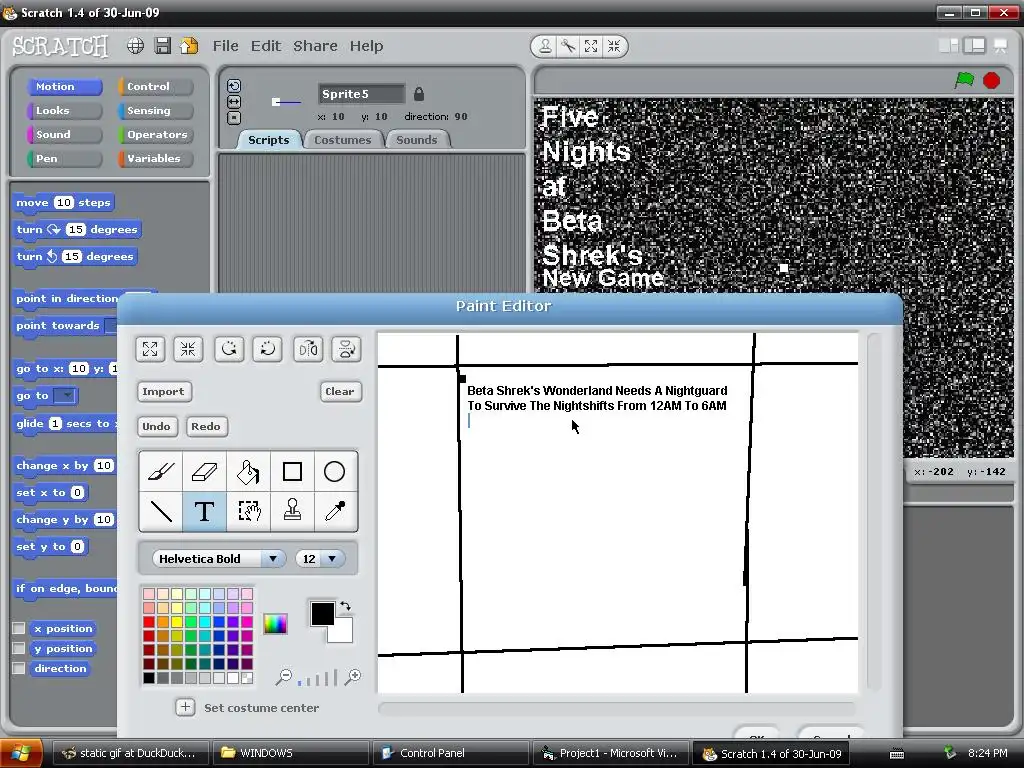Click the globe language icon
This screenshot has width=1024, height=768.
pyautogui.click(x=135, y=46)
